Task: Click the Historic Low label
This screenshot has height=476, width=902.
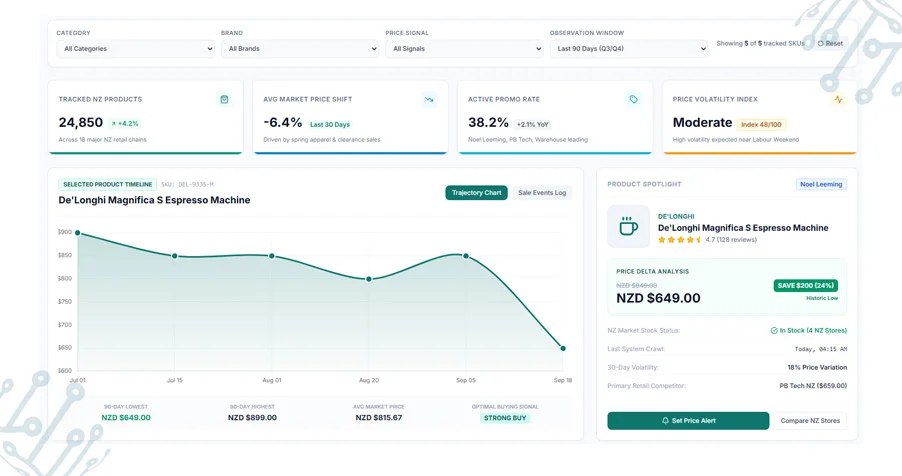Action: pos(822,298)
